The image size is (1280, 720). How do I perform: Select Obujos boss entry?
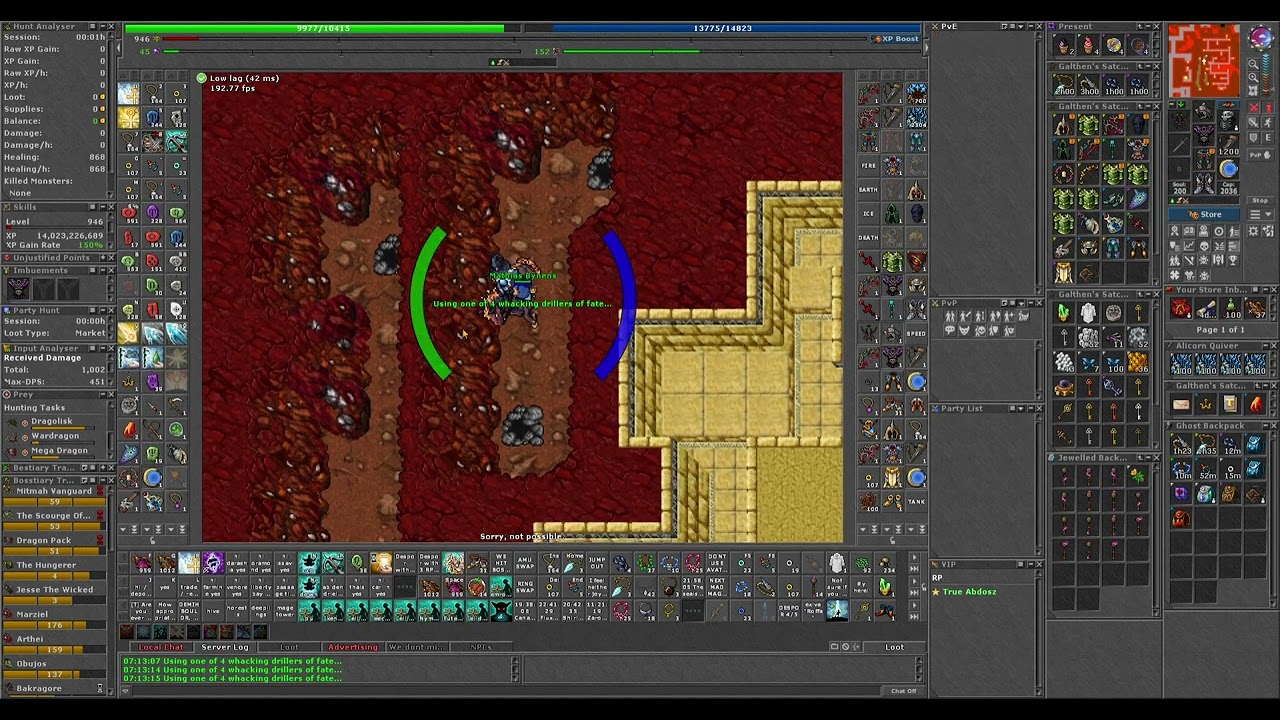54,667
